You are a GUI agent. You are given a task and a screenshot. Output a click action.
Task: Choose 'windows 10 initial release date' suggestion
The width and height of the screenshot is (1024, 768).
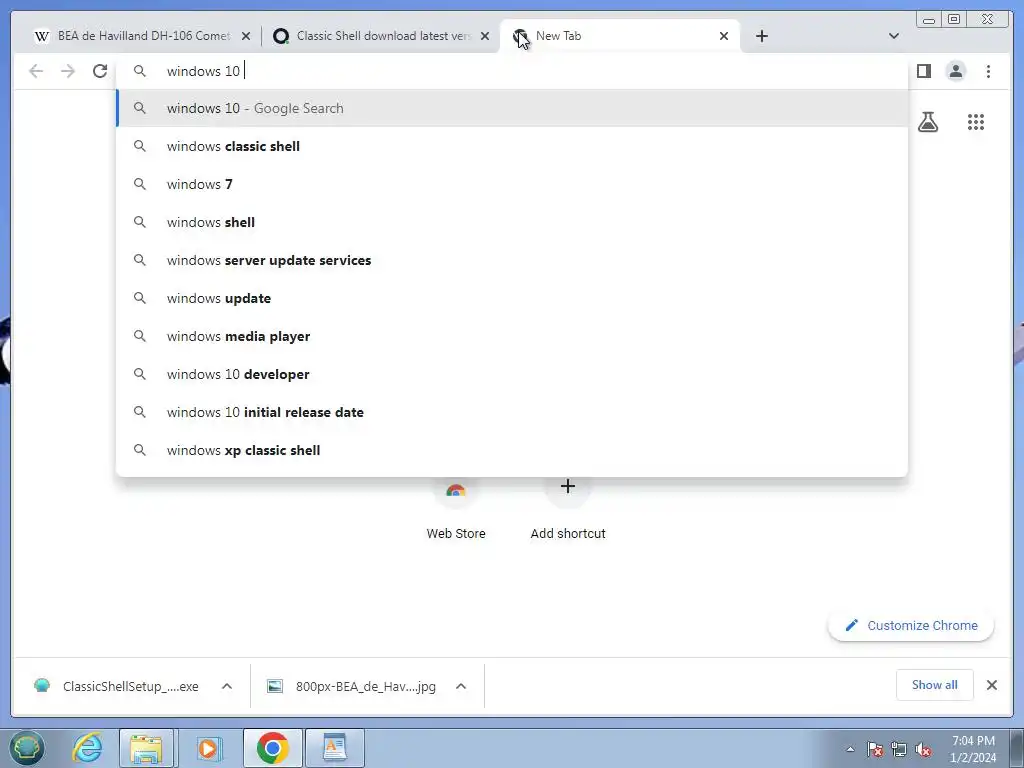click(512, 412)
